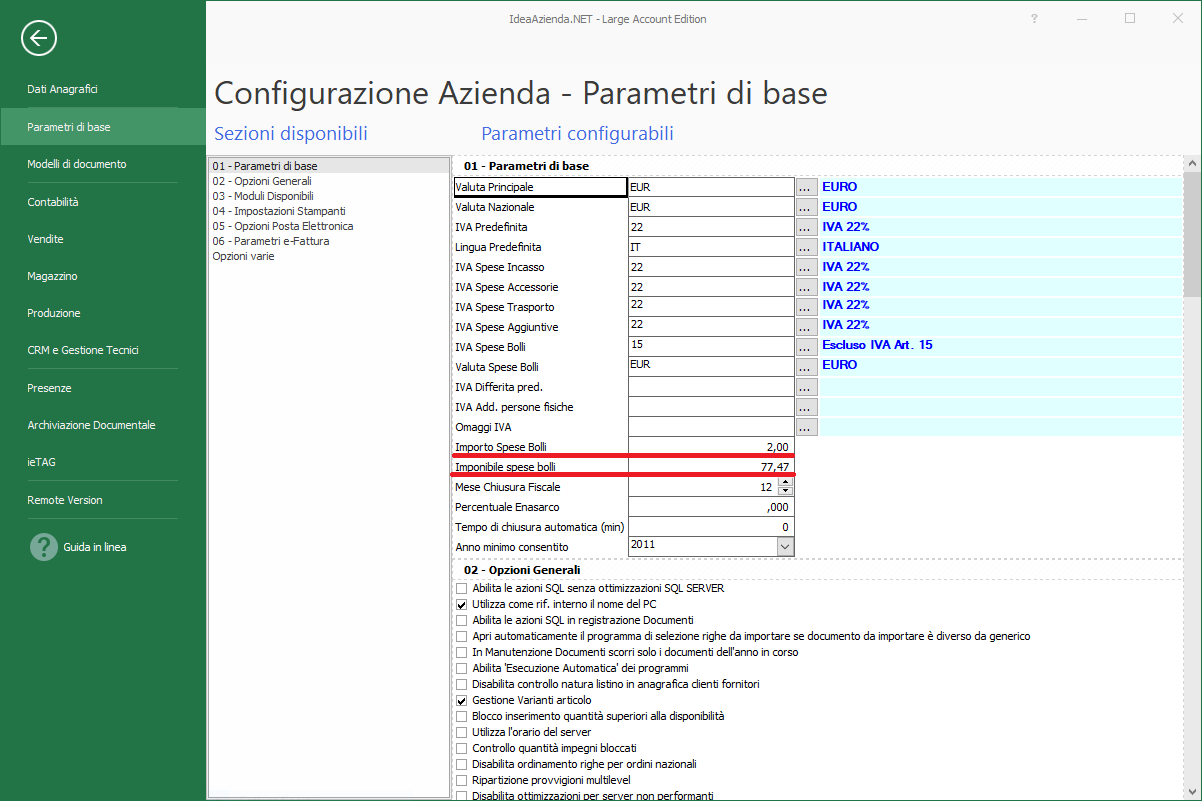Image resolution: width=1202 pixels, height=801 pixels.
Task: Uncheck 'Utilizza come rif. interno il nome del PC'
Action: (x=461, y=604)
